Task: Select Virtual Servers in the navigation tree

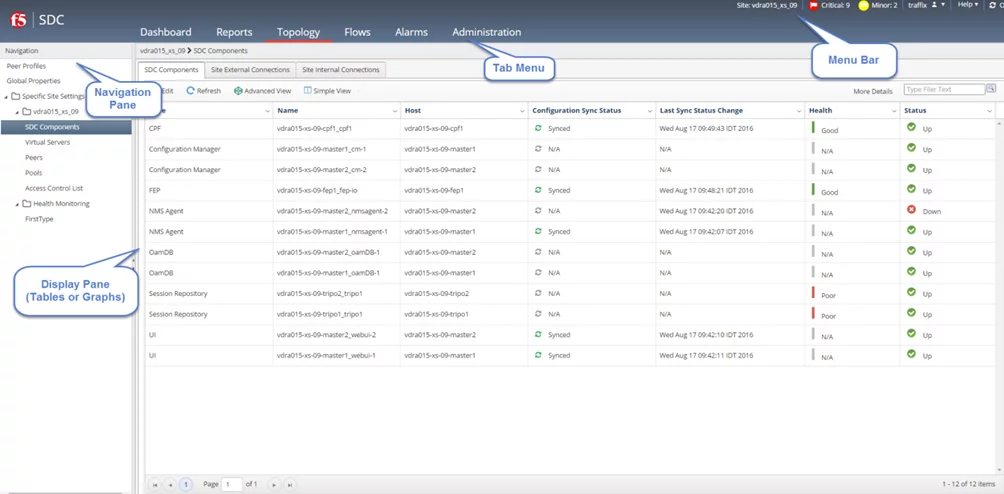Action: coord(47,143)
